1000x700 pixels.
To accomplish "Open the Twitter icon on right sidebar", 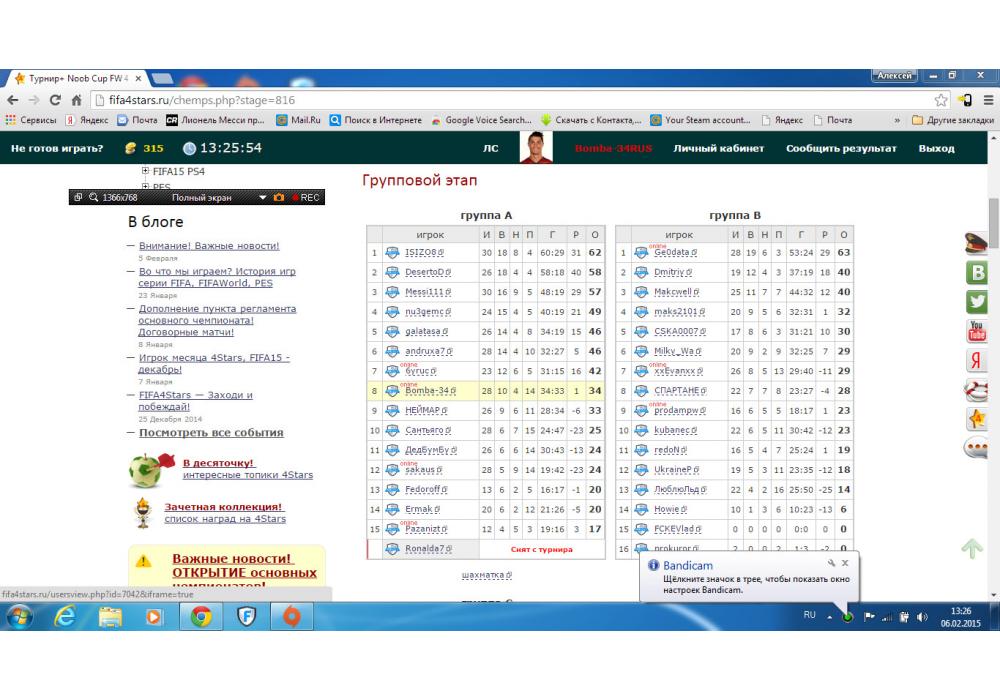I will (x=977, y=301).
